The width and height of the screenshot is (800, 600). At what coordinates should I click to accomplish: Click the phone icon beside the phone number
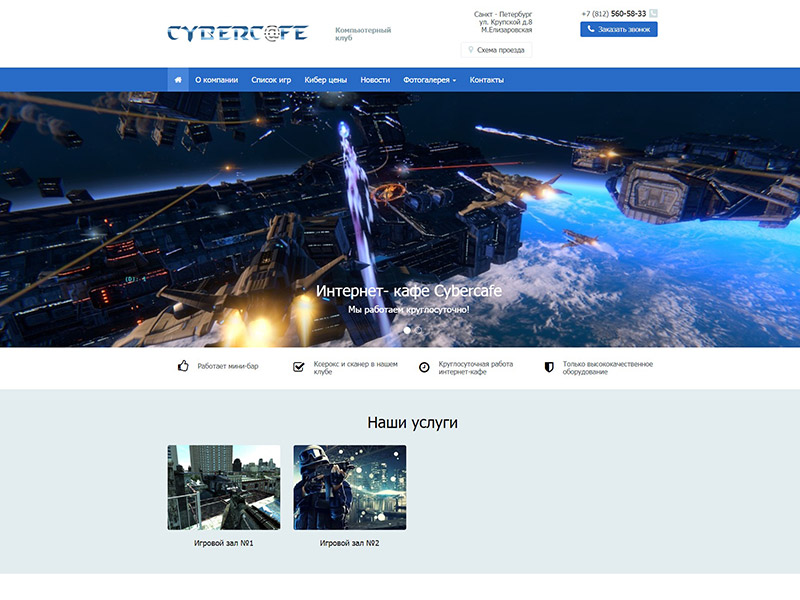click(653, 14)
